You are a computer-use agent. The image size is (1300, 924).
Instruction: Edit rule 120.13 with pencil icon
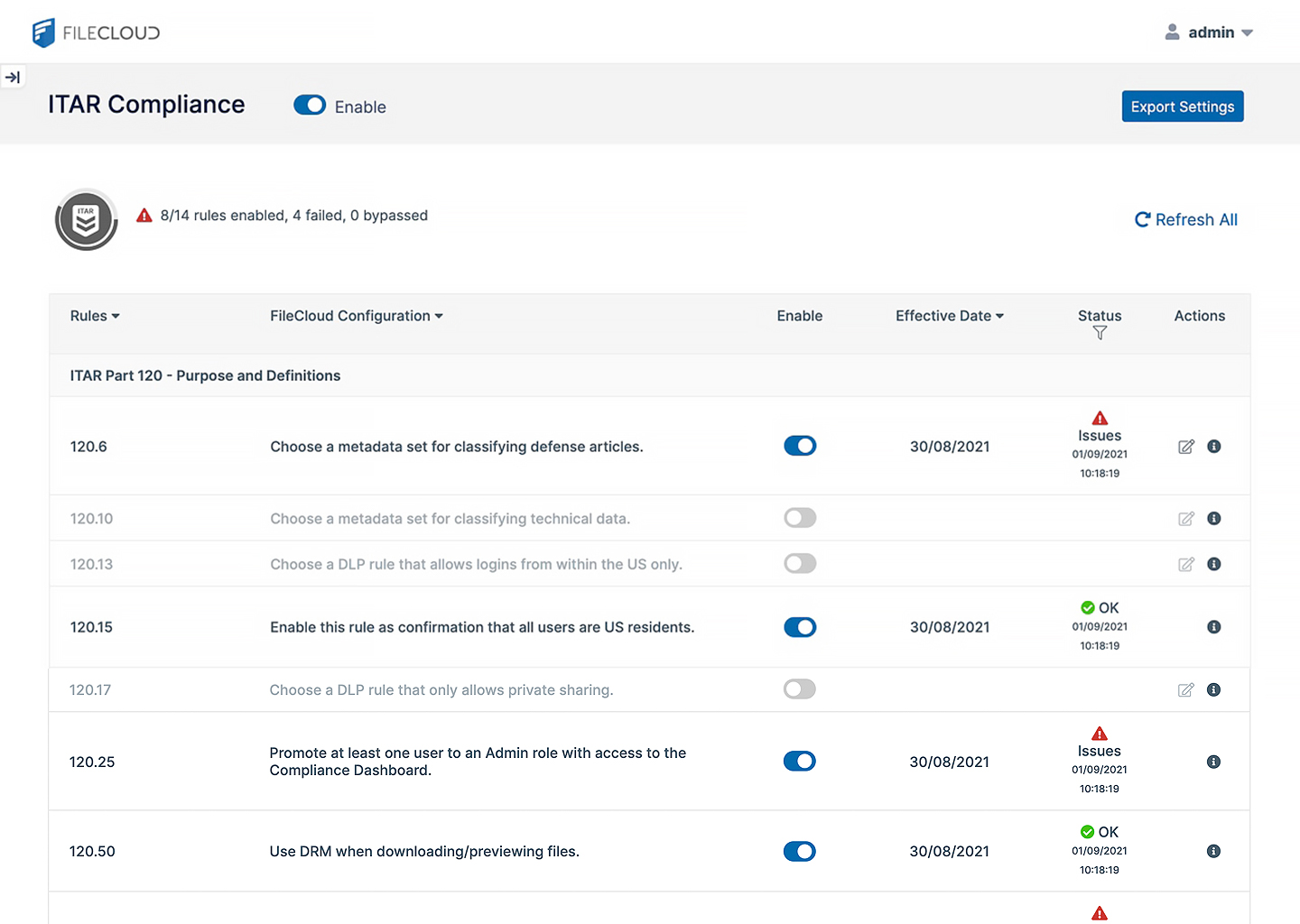tap(1186, 564)
